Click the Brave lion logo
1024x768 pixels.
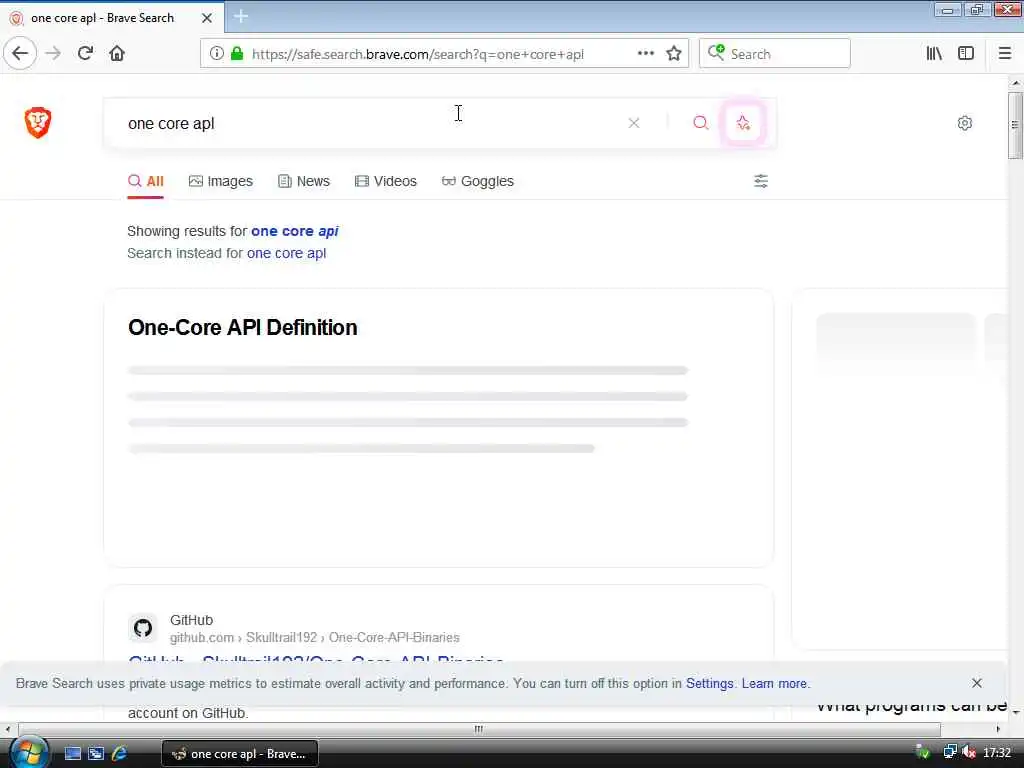[x=38, y=123]
